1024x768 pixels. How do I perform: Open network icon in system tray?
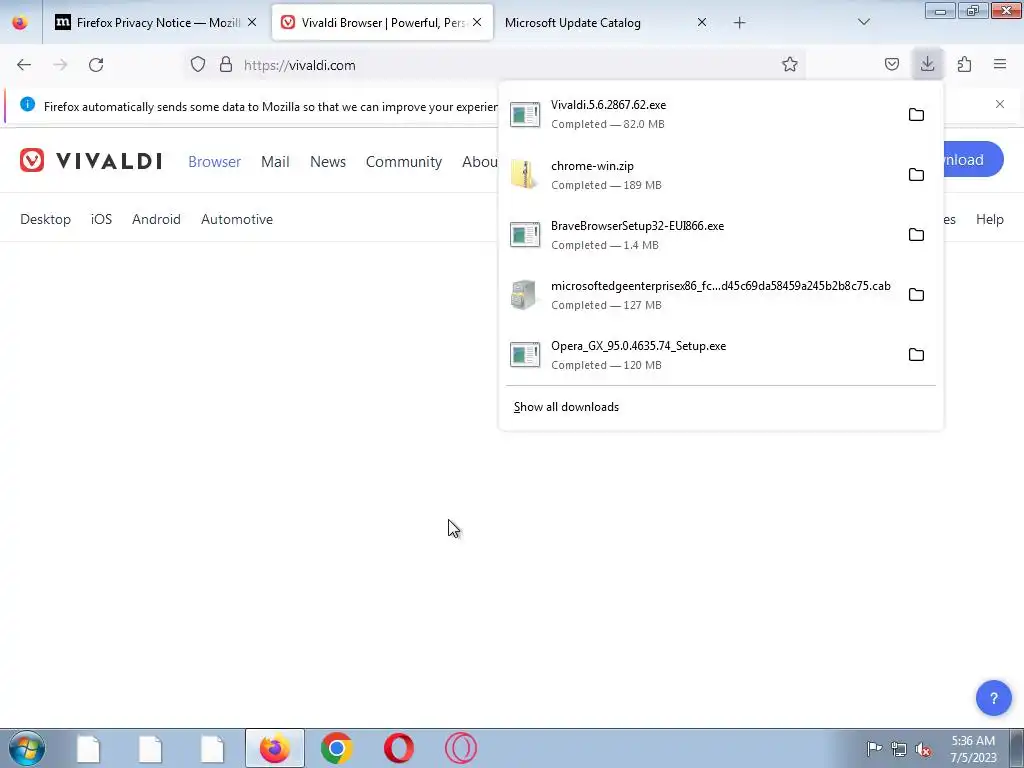(x=899, y=749)
